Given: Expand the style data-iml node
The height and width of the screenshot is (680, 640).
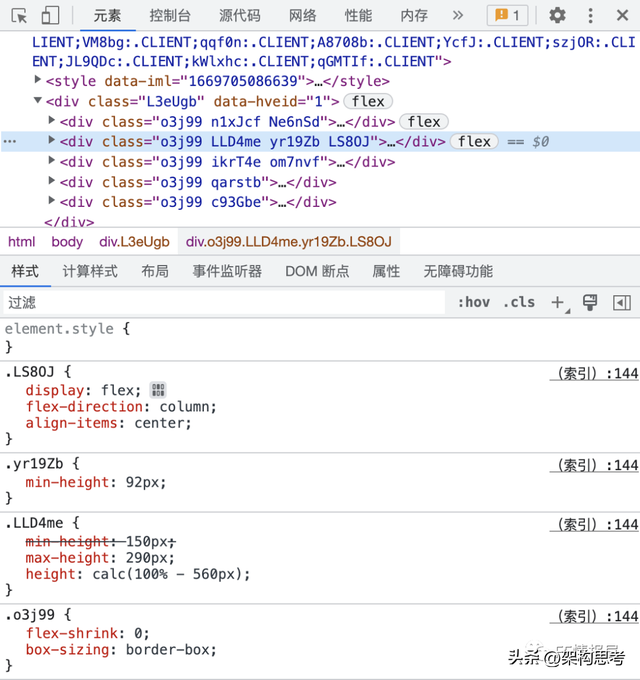Looking at the screenshot, I should (38, 79).
